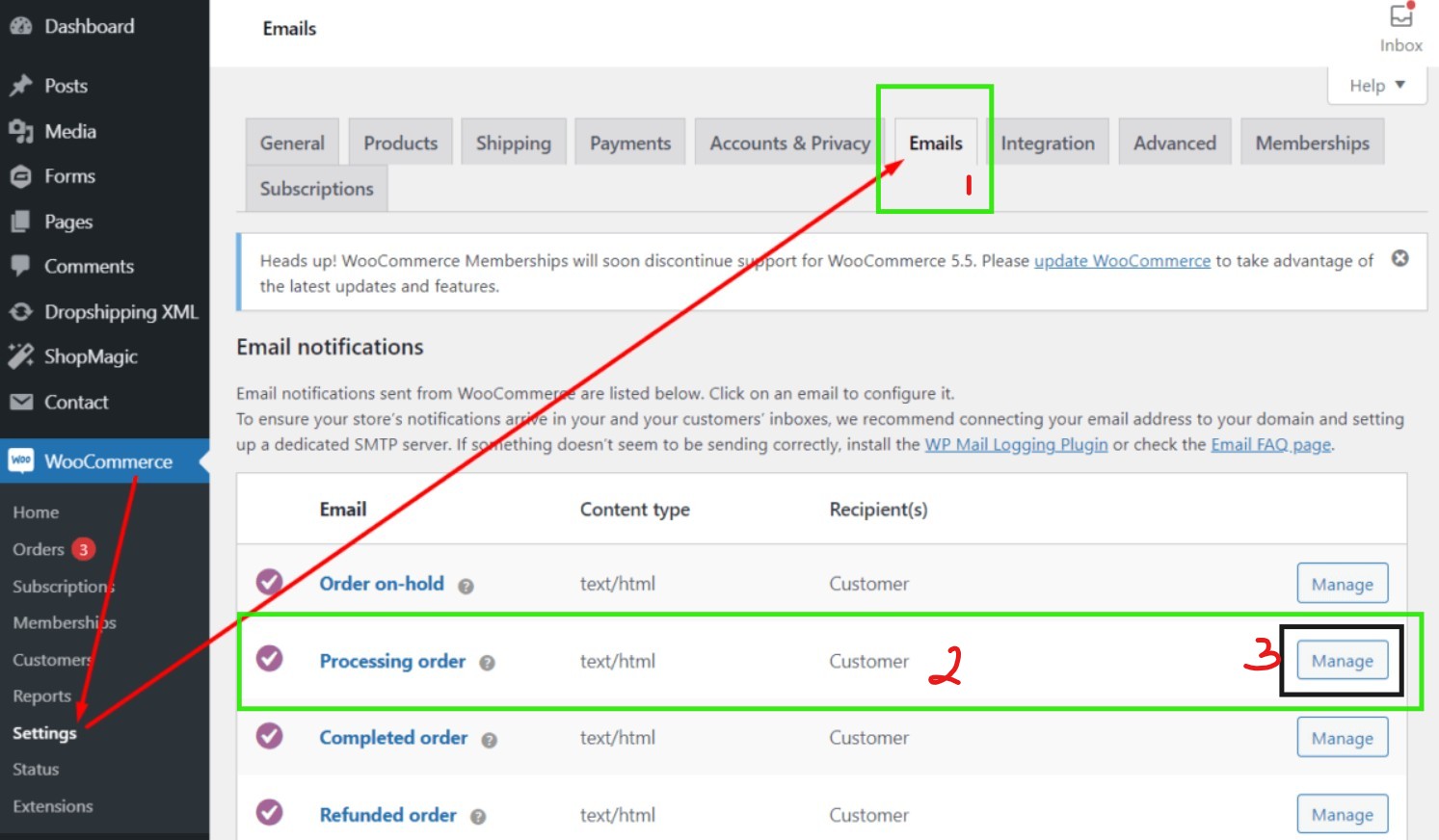This screenshot has height=840, width=1439.
Task: Click the Comments bubble icon
Action: [20, 266]
